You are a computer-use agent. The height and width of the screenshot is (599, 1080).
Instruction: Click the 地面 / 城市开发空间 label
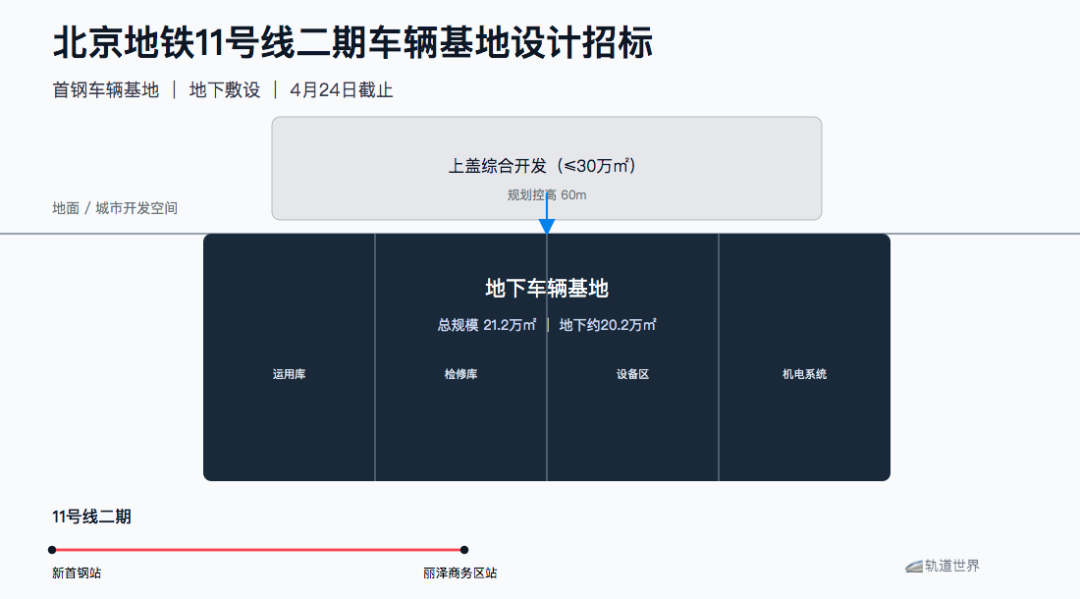(115, 208)
